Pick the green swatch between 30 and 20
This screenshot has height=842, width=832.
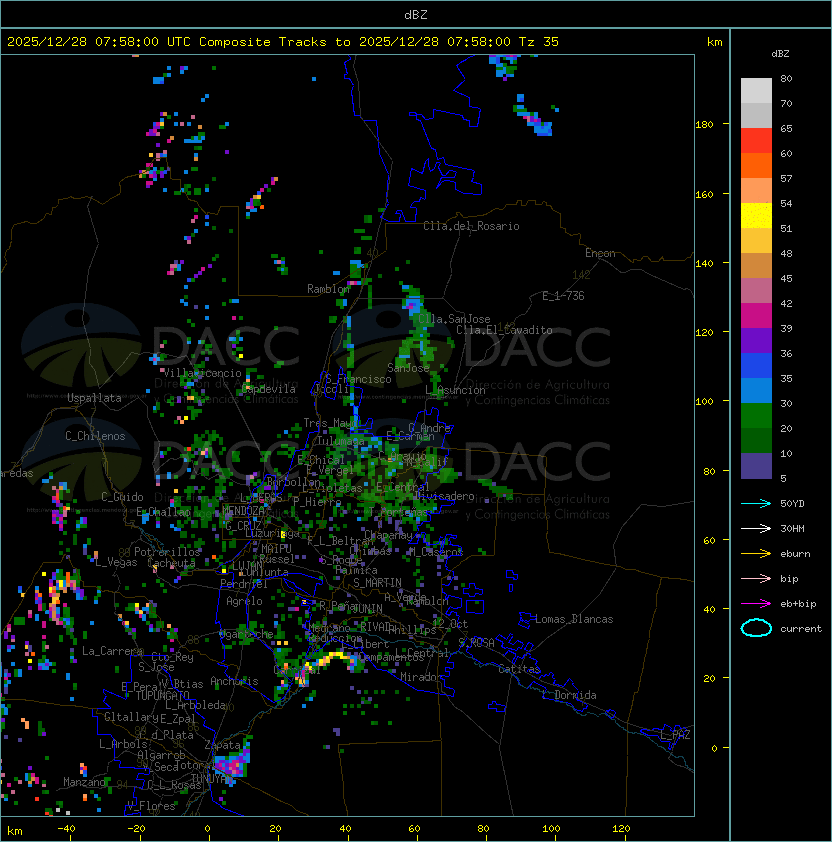(756, 416)
